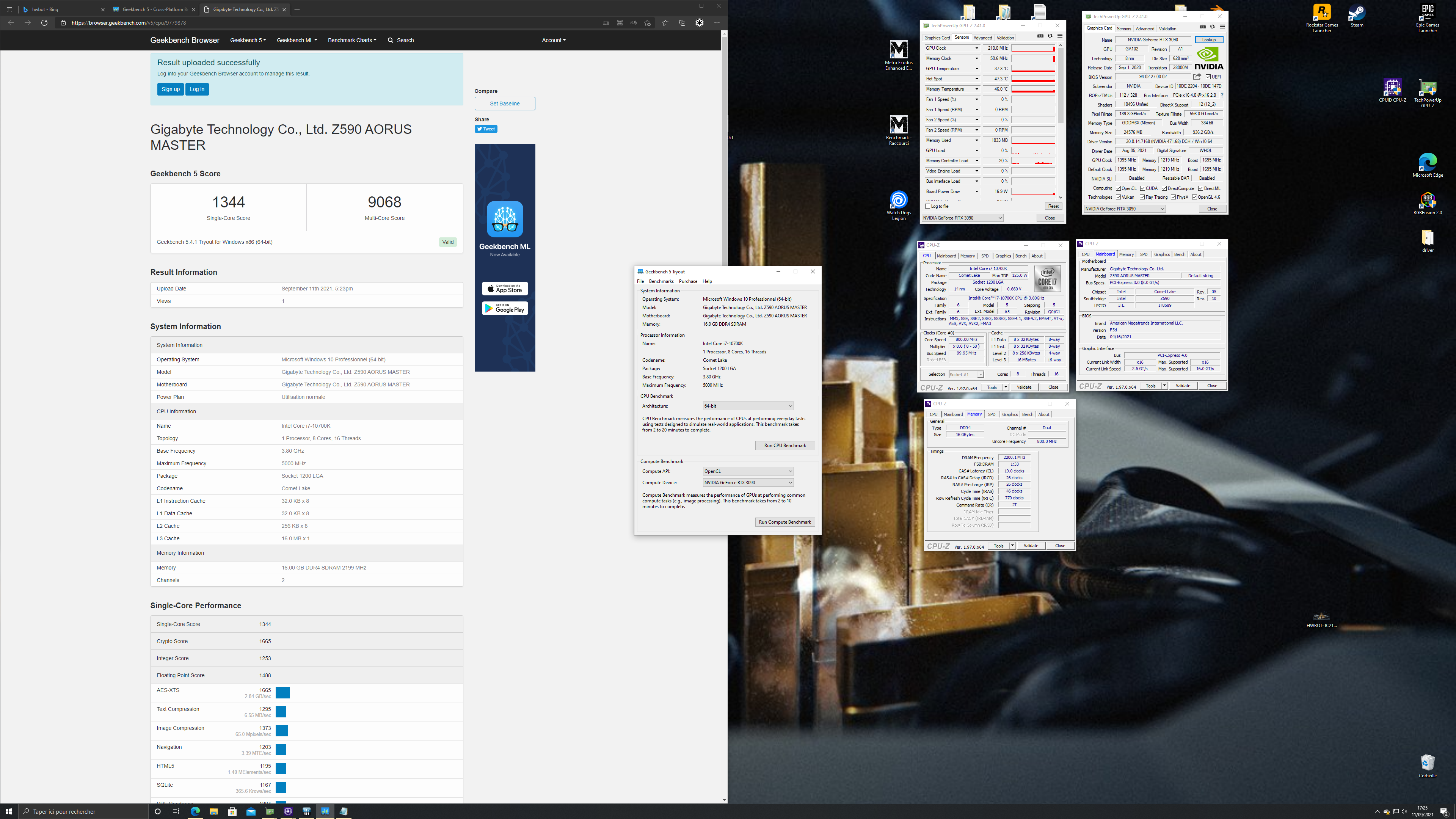The height and width of the screenshot is (819, 1456).
Task: Click Windows Start button
Action: pos(9,811)
